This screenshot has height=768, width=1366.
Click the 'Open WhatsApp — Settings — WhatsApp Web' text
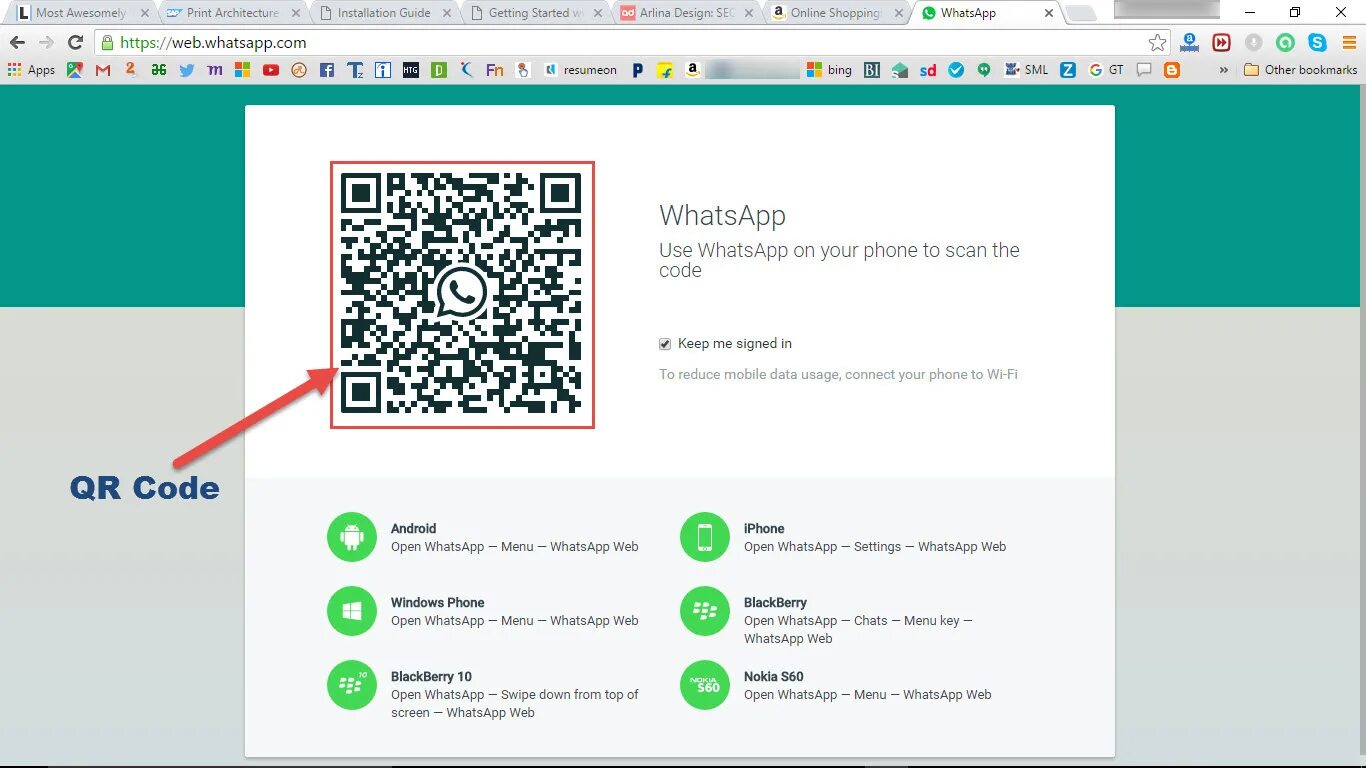(875, 547)
